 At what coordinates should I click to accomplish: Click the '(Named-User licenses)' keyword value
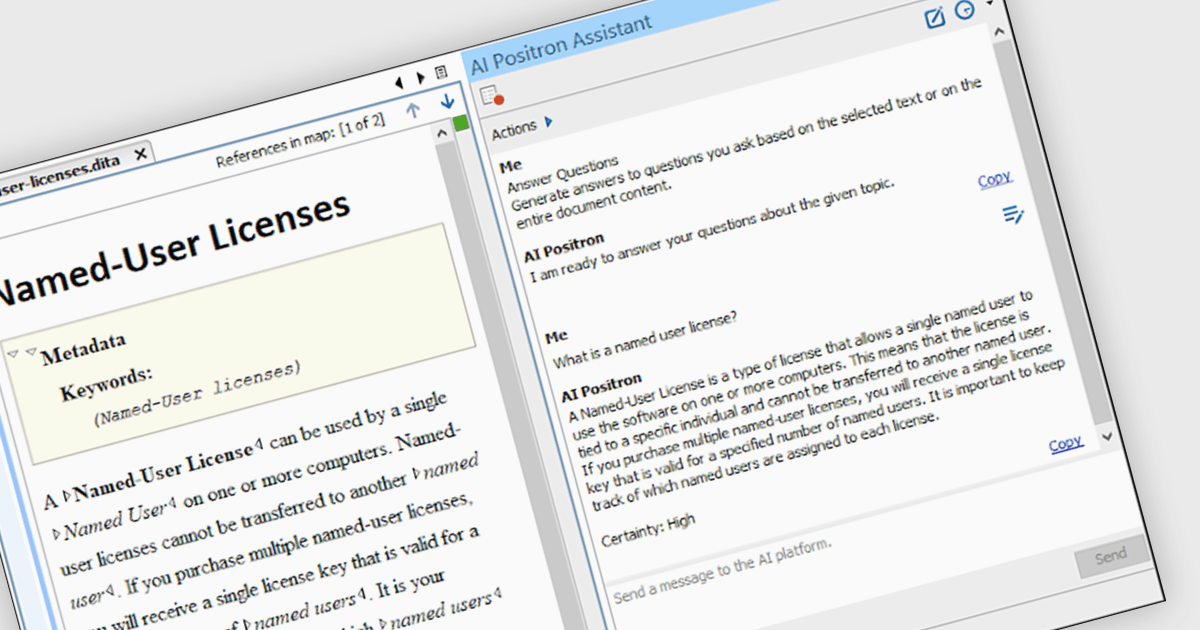tap(197, 392)
